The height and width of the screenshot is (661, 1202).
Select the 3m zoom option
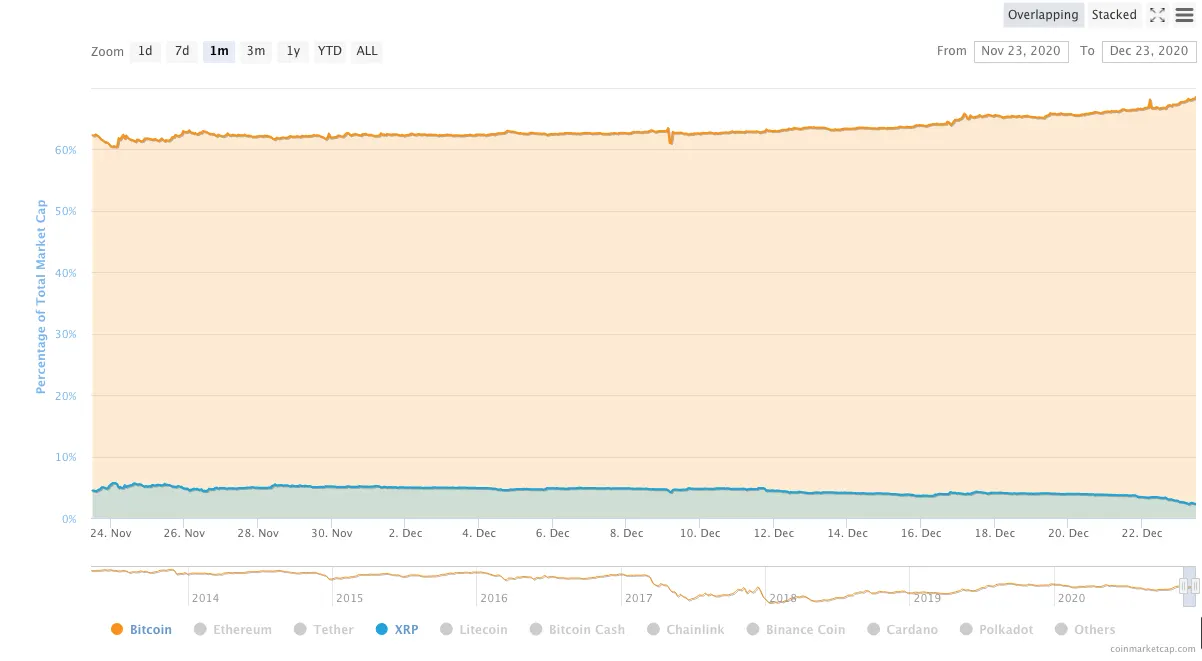256,51
